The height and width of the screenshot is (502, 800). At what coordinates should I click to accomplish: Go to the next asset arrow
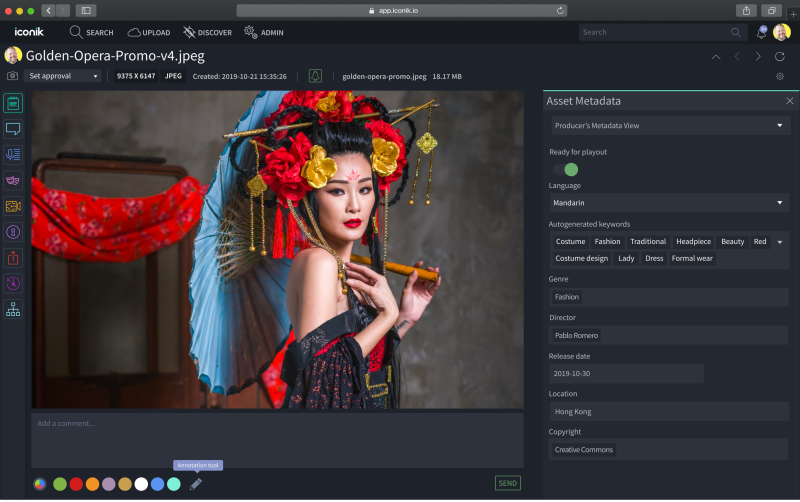point(758,57)
